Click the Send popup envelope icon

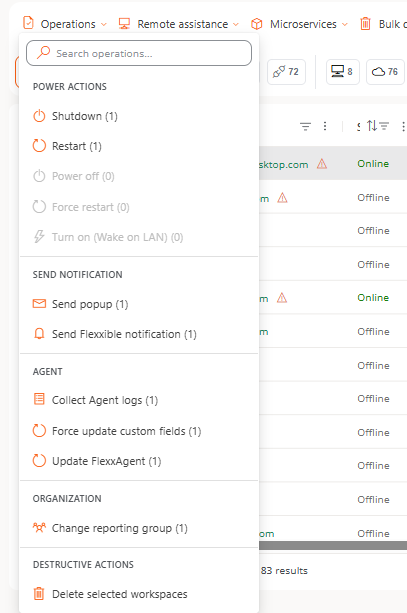coord(39,304)
